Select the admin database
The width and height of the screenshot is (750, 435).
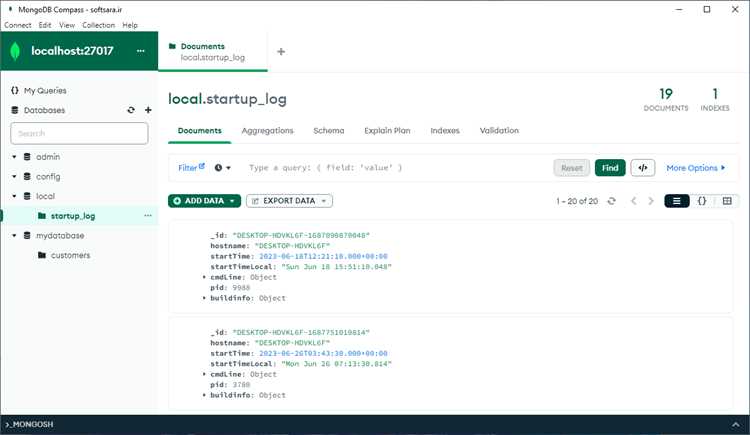click(x=48, y=157)
